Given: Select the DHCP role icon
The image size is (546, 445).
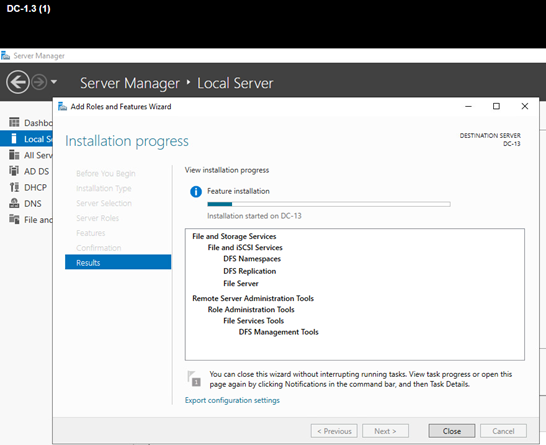Looking at the screenshot, I should click(14, 187).
